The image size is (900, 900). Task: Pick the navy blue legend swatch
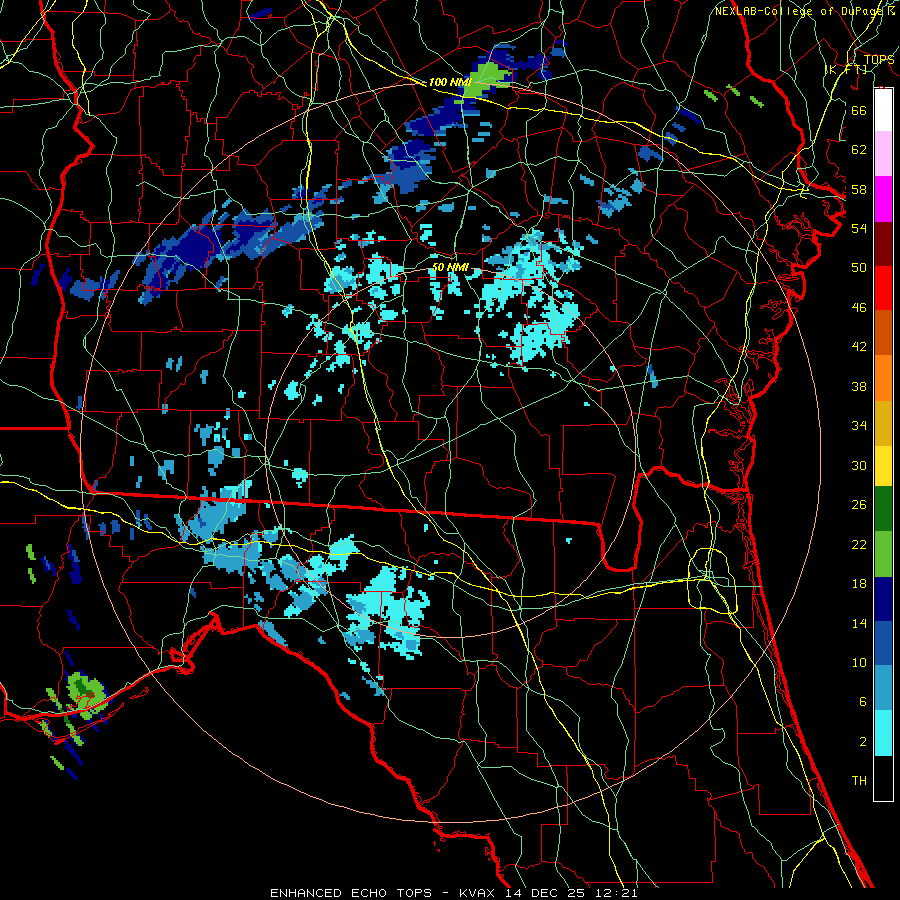(883, 599)
